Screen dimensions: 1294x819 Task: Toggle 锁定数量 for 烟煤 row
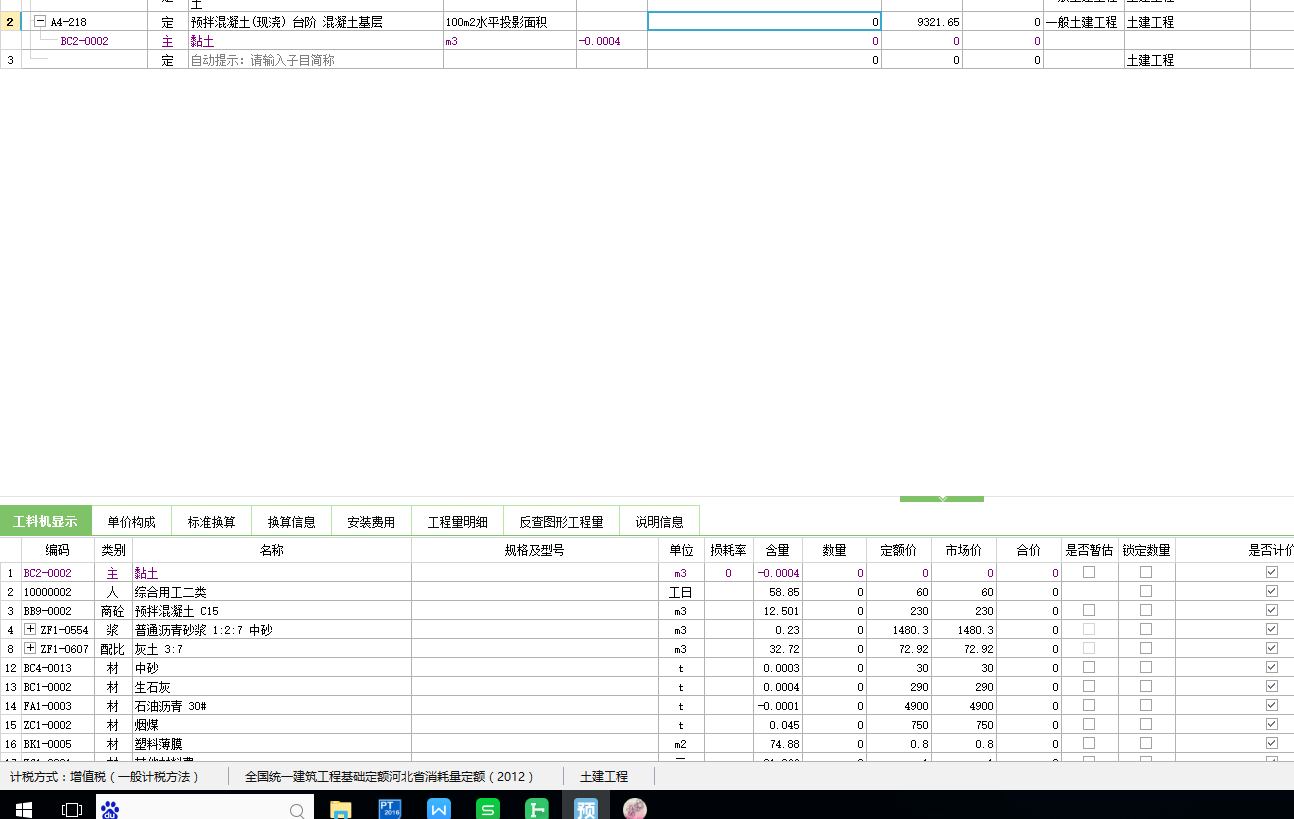1146,724
